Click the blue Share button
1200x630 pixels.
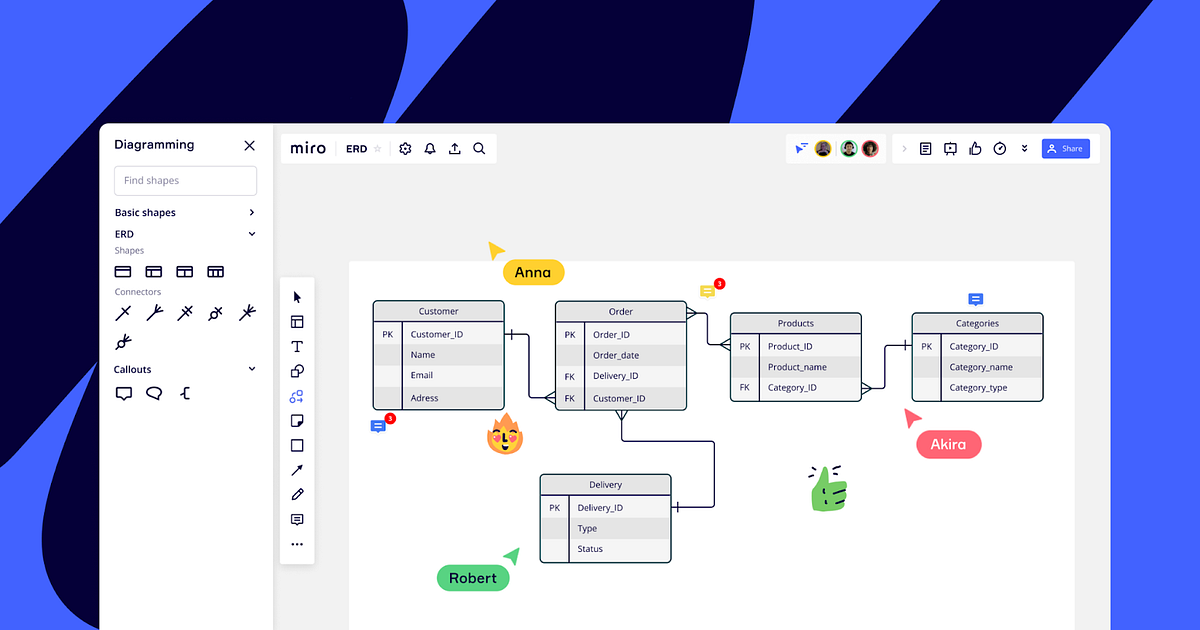1065,148
